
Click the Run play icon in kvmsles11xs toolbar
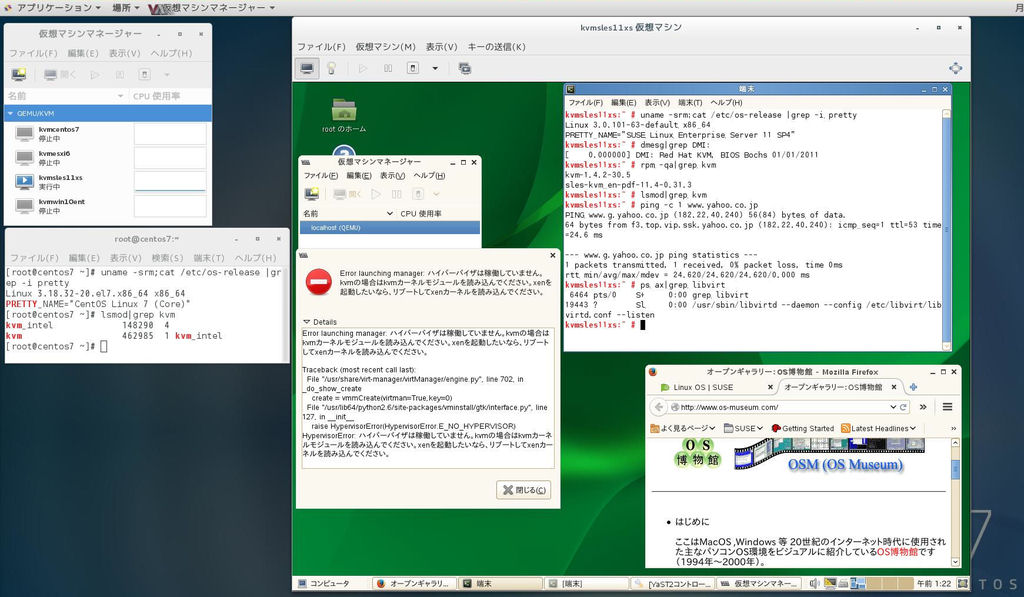(x=363, y=68)
